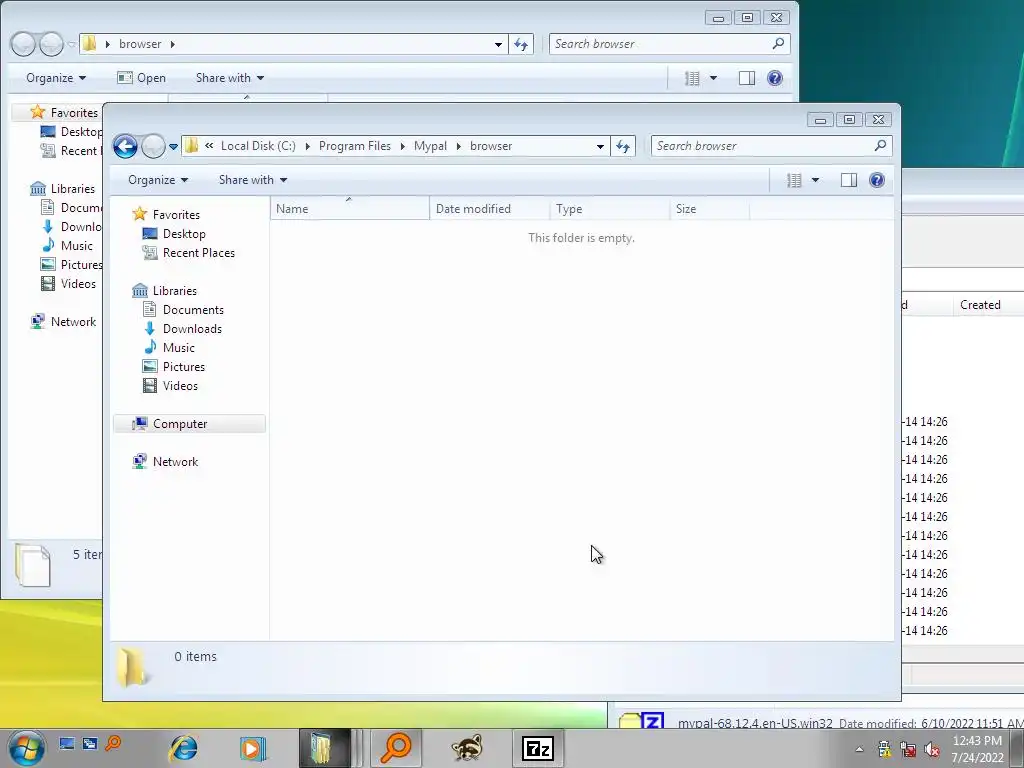Open Windows Media Player from the taskbar
Viewport: 1024px width, 768px height.
(252, 748)
